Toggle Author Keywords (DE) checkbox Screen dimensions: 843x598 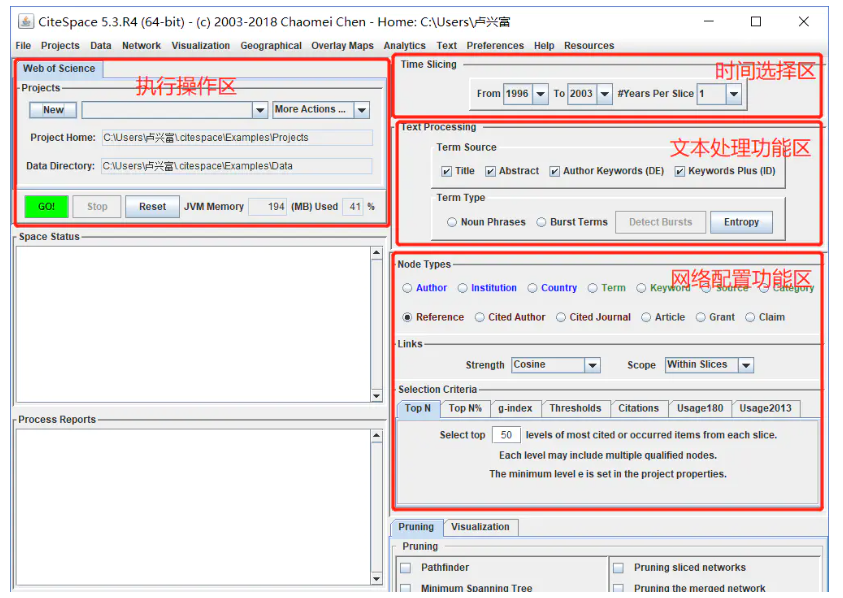(x=554, y=171)
